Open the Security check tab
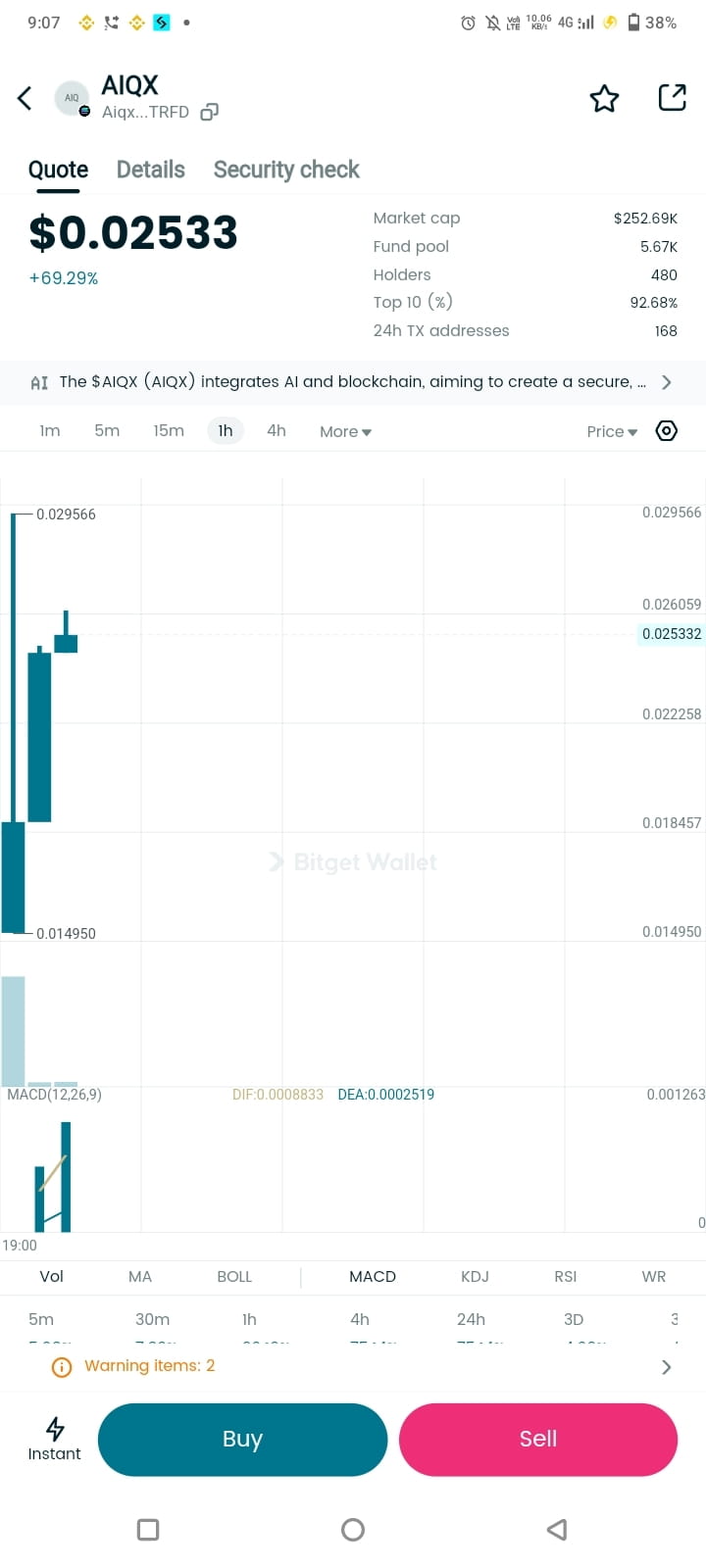Image resolution: width=706 pixels, height=1568 pixels. [286, 170]
